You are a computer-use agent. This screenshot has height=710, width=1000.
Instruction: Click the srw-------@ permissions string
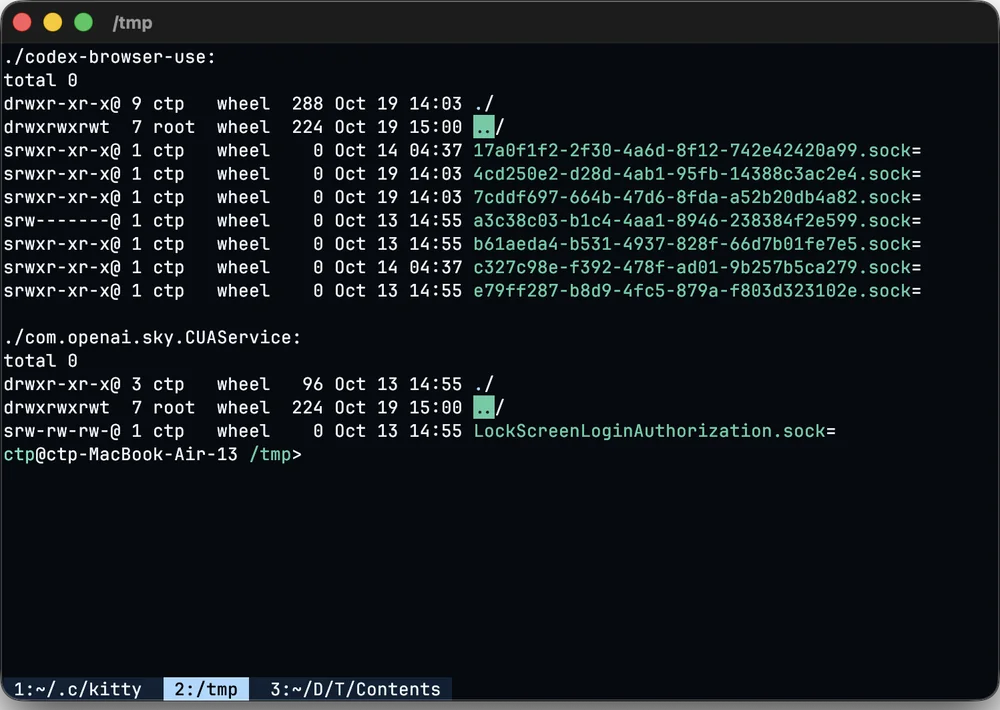(62, 221)
